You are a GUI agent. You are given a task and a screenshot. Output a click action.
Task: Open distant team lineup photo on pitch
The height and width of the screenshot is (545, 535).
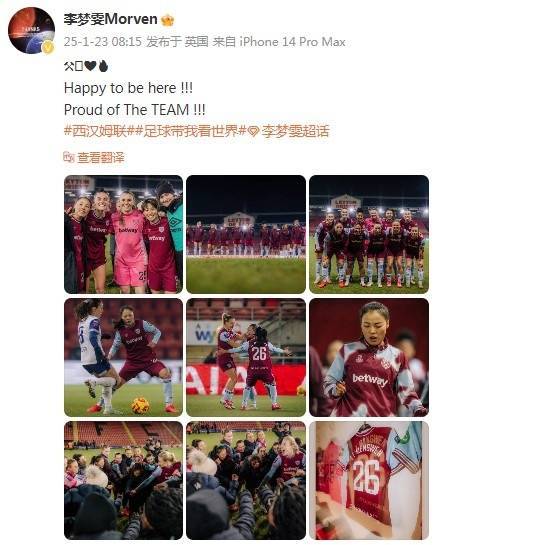pos(246,234)
